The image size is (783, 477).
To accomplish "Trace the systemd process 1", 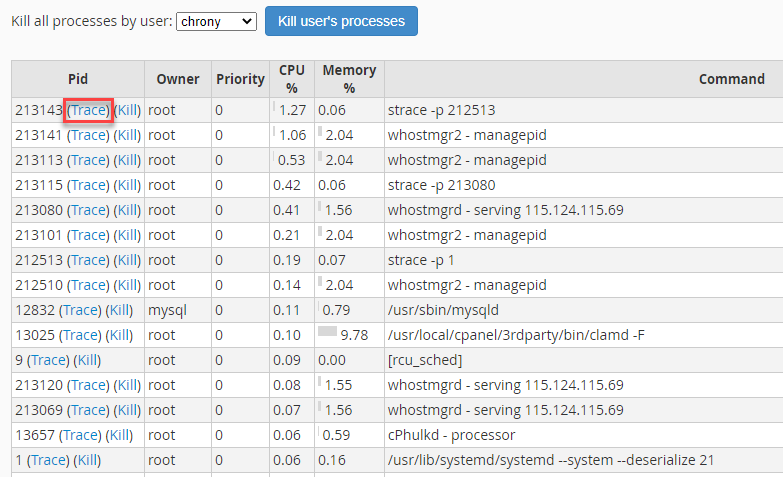I will pyautogui.click(x=48, y=460).
